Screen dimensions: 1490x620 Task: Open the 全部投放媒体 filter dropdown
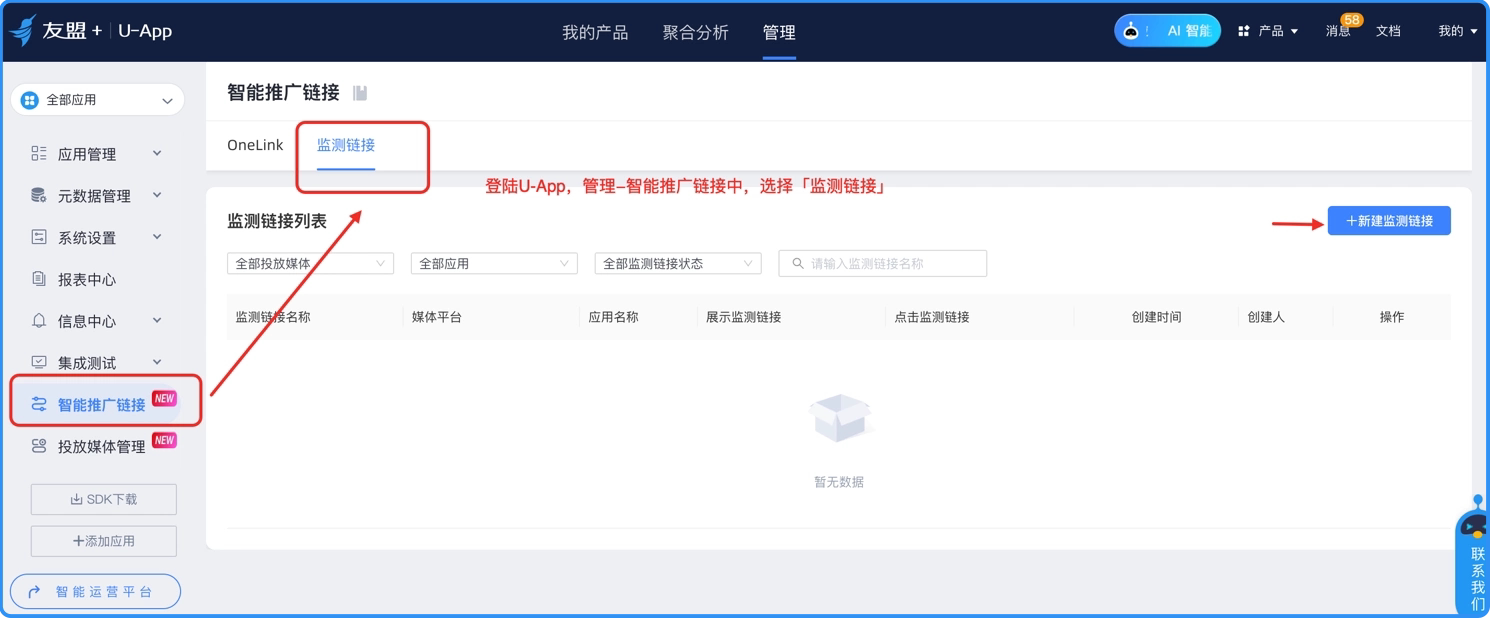[x=310, y=263]
